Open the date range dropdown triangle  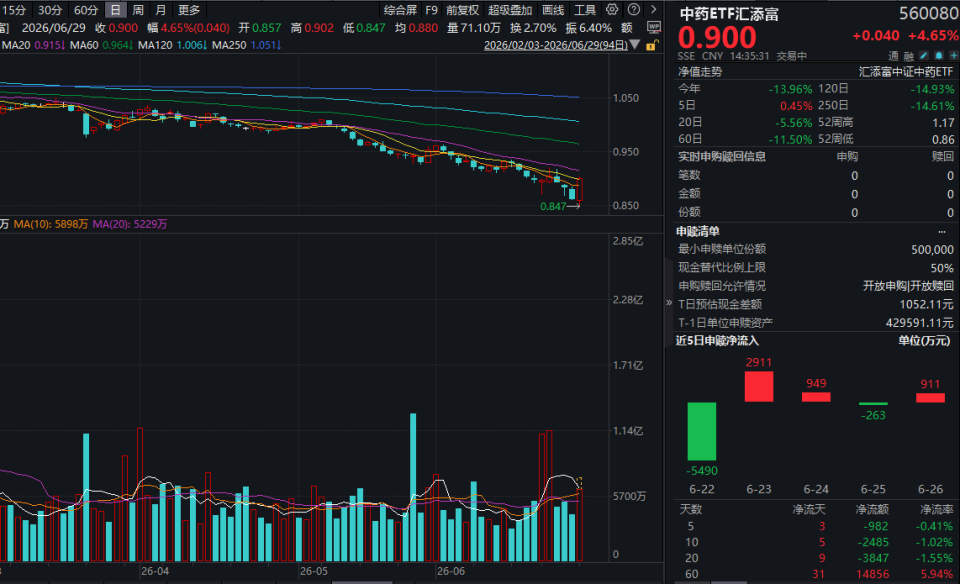(x=635, y=45)
